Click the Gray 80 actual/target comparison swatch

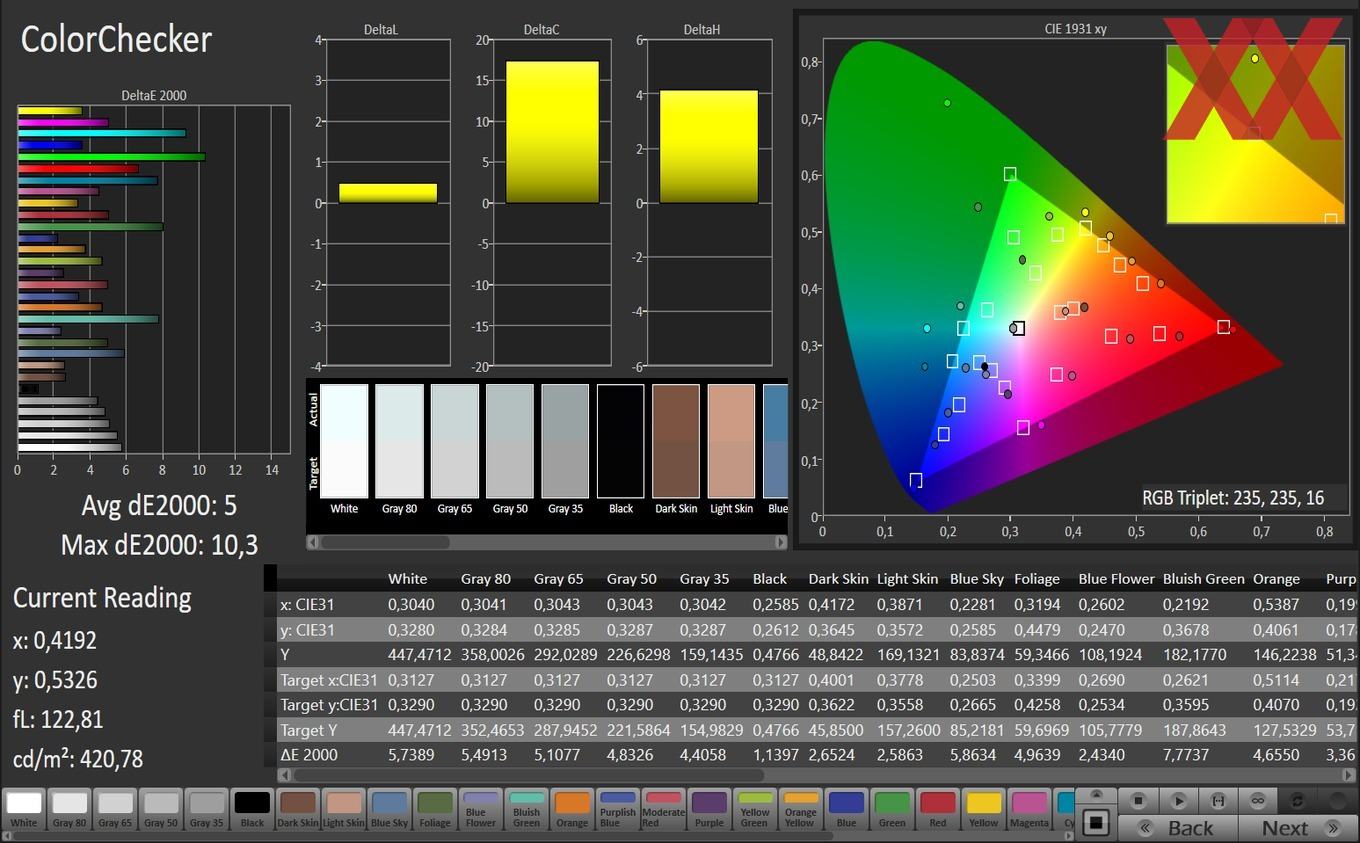399,441
